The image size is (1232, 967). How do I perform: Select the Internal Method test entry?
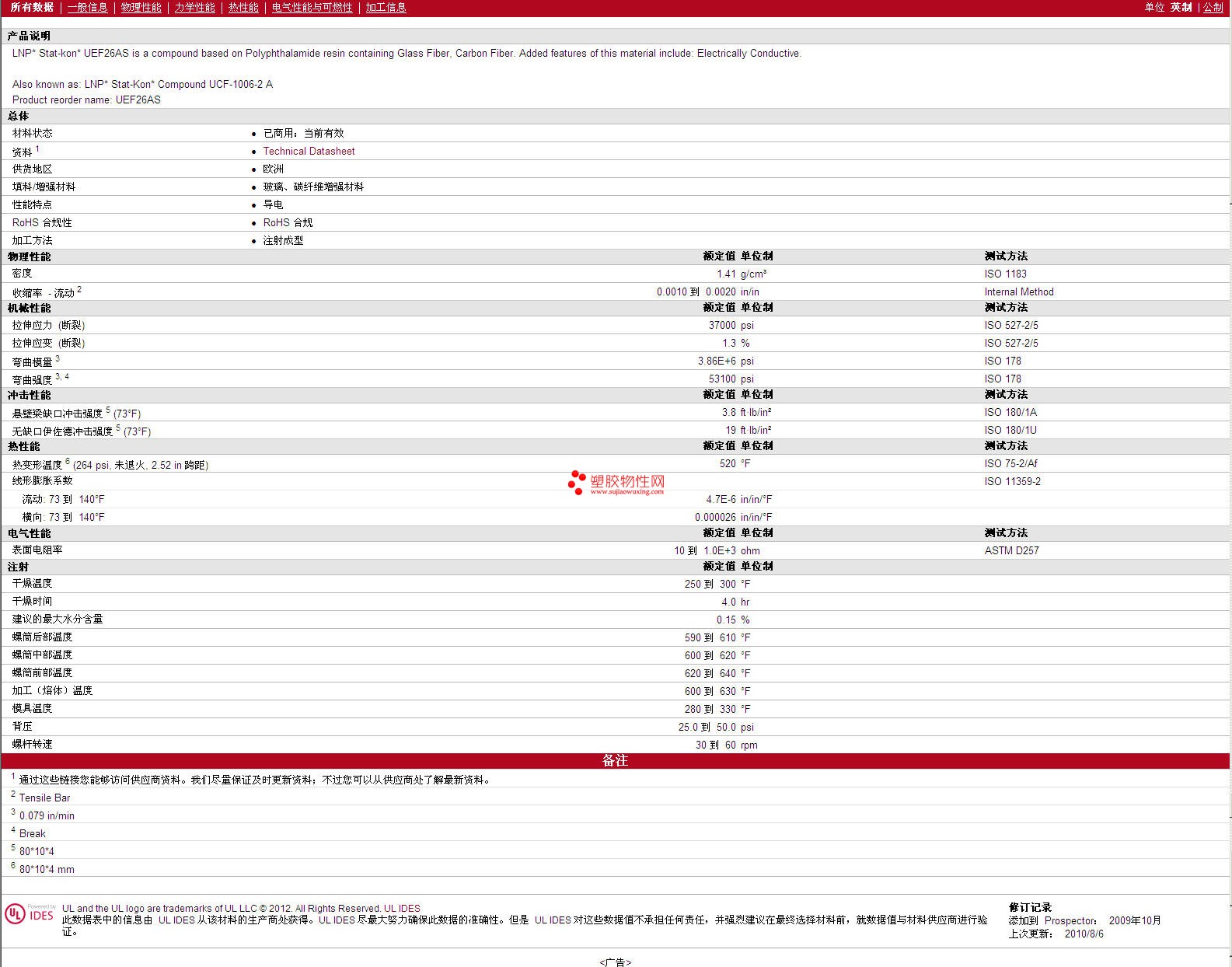coord(1019,291)
